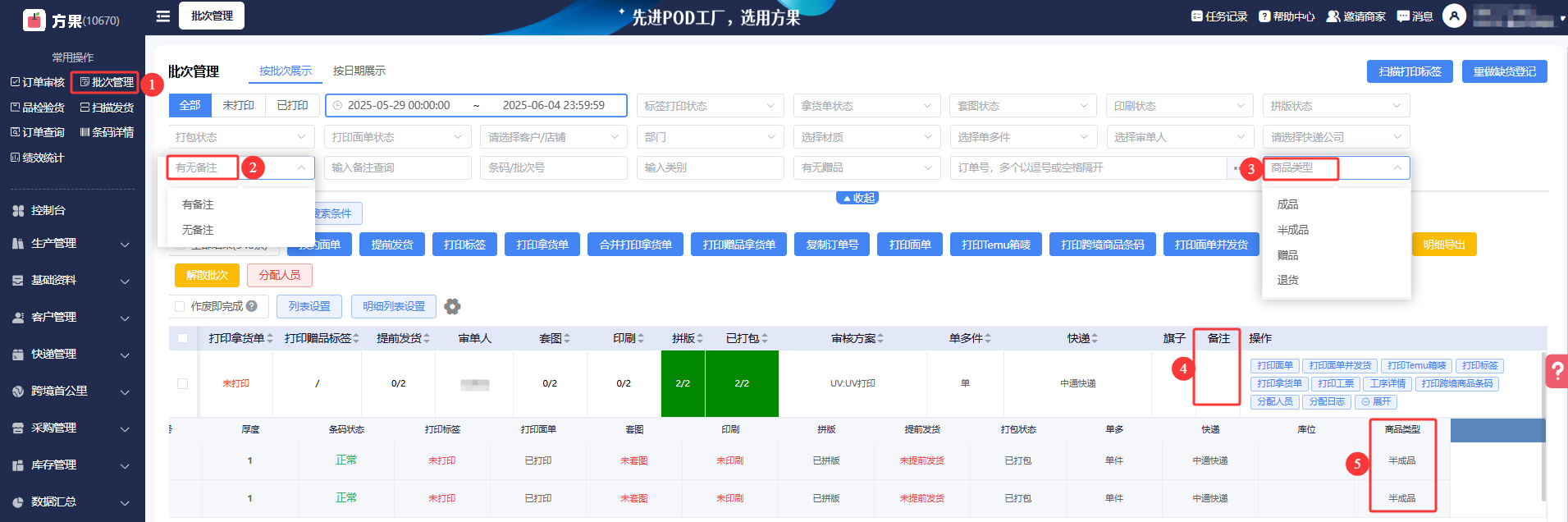Screen dimensions: 1568x522
Task: Click calendar icon in date range field
Action: [x=336, y=106]
